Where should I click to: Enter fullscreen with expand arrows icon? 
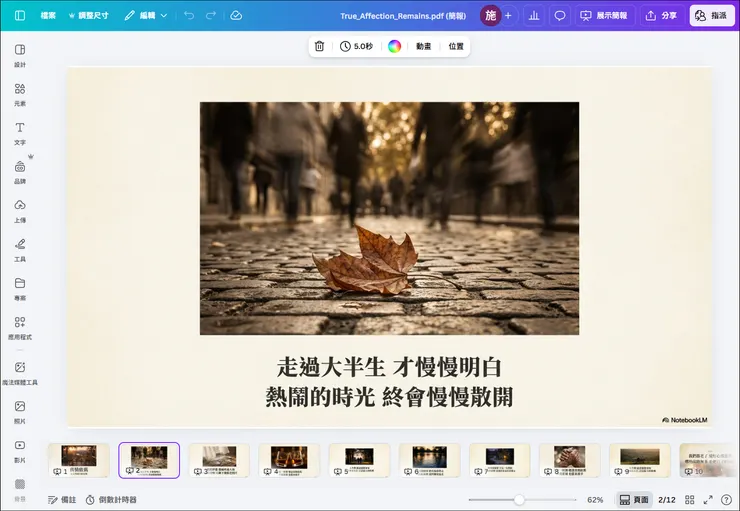coord(708,500)
